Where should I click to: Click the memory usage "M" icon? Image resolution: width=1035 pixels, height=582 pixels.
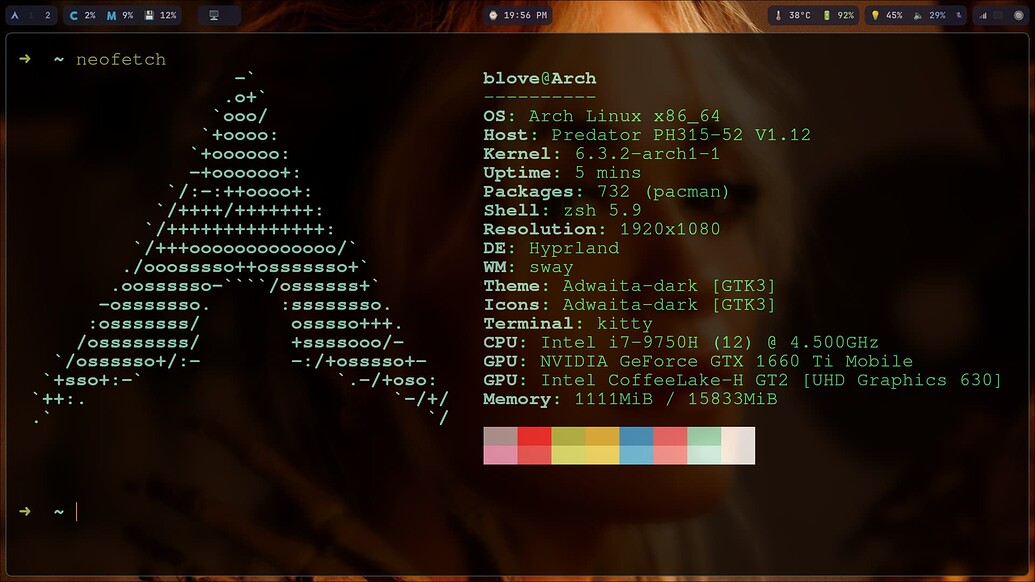point(110,15)
